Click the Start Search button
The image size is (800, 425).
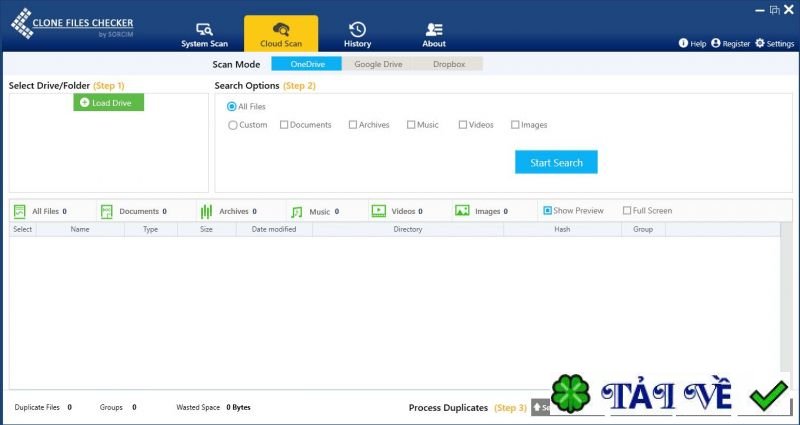coord(556,162)
